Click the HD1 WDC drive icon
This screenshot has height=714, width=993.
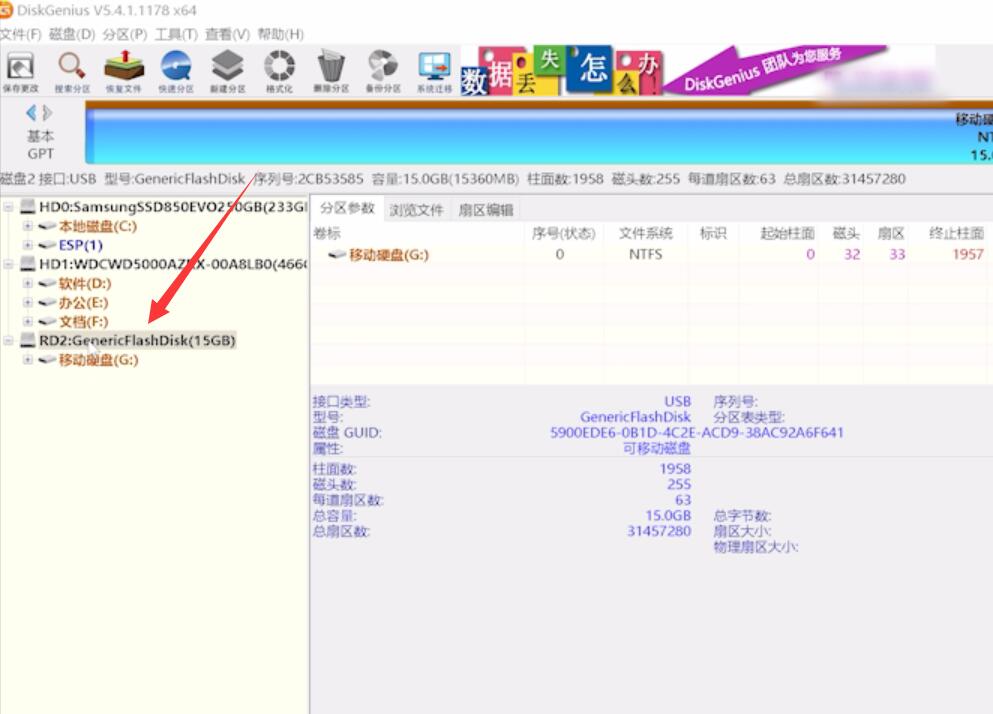(x=28, y=264)
